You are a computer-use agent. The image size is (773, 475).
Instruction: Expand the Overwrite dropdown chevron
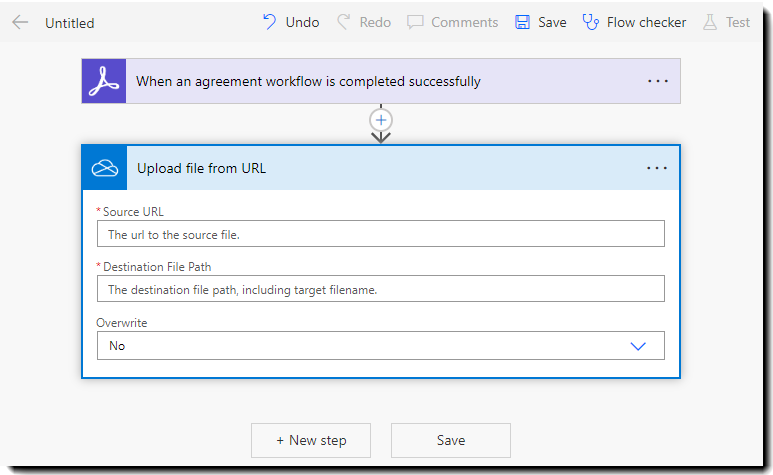point(639,346)
